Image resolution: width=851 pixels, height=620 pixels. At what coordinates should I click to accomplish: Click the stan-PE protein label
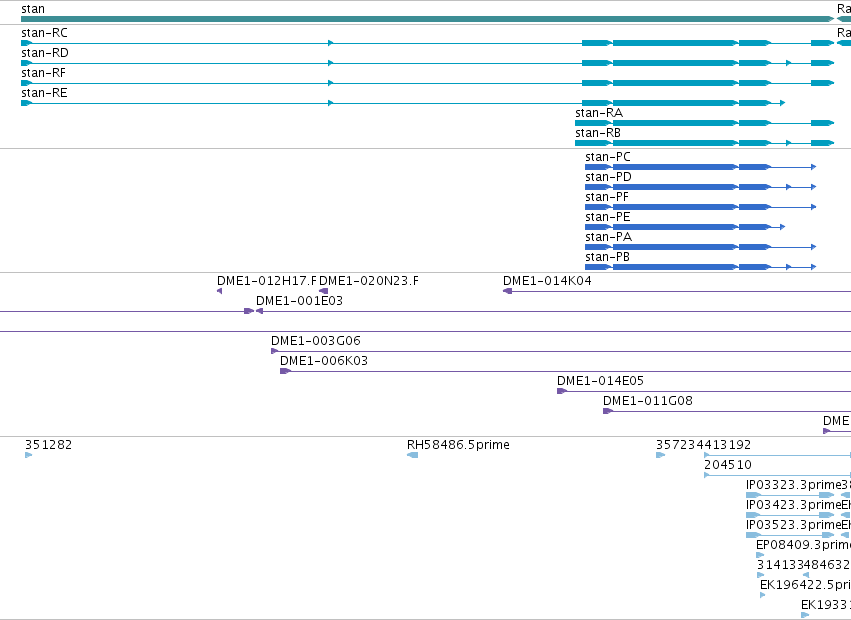608,217
